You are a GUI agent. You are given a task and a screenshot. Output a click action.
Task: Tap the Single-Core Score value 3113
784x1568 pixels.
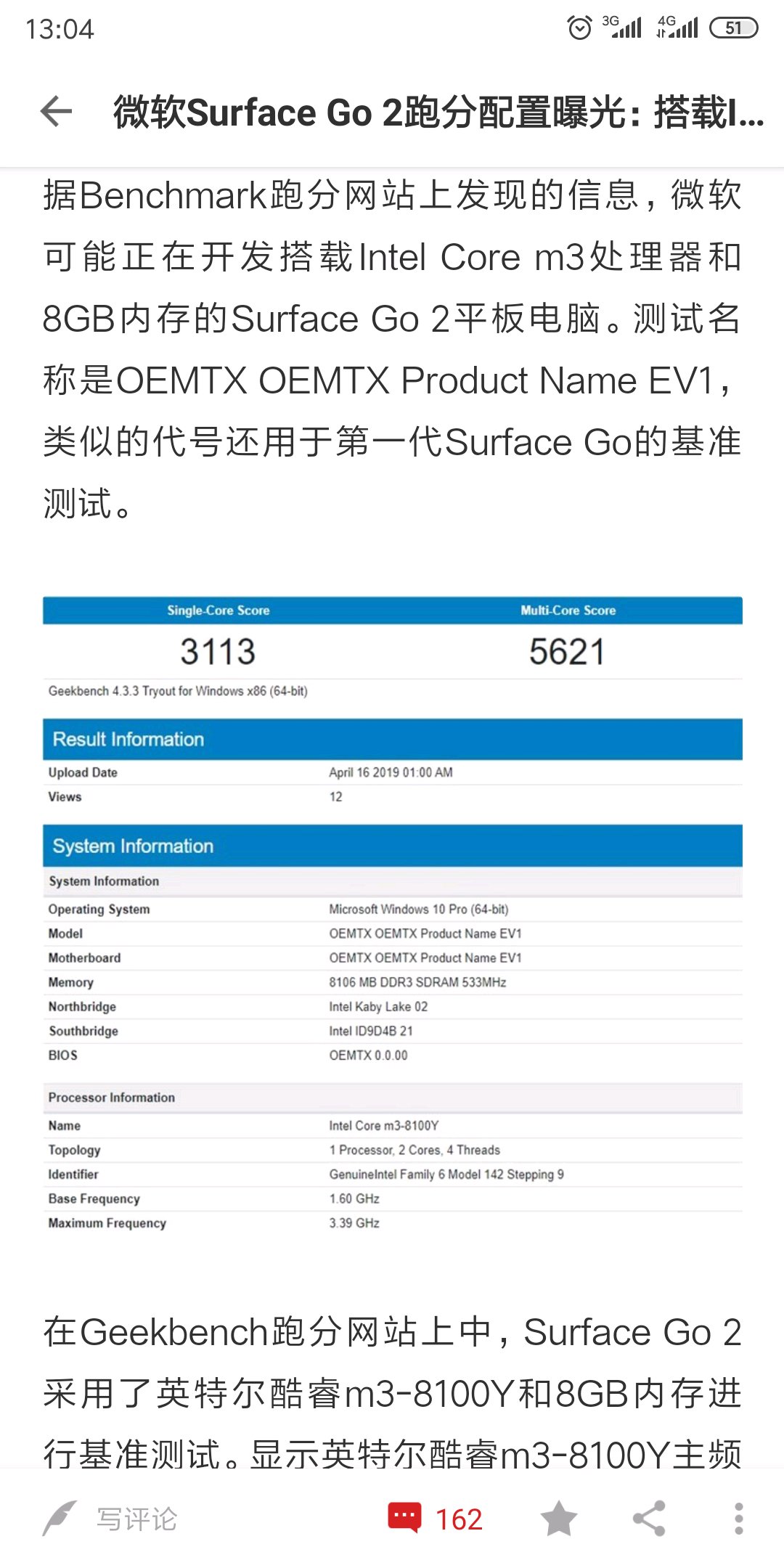pos(218,651)
